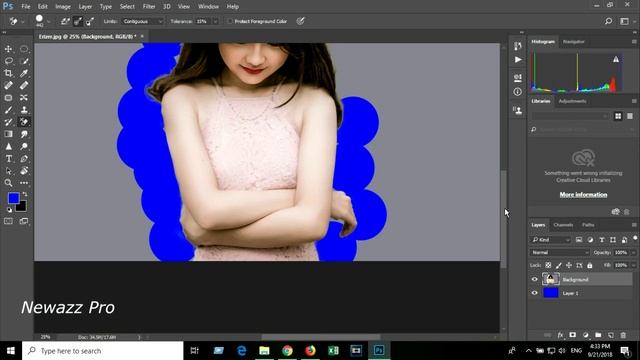This screenshot has height=360, width=640.
Task: Open Chrome from the taskbar
Action: pyautogui.click(x=287, y=351)
